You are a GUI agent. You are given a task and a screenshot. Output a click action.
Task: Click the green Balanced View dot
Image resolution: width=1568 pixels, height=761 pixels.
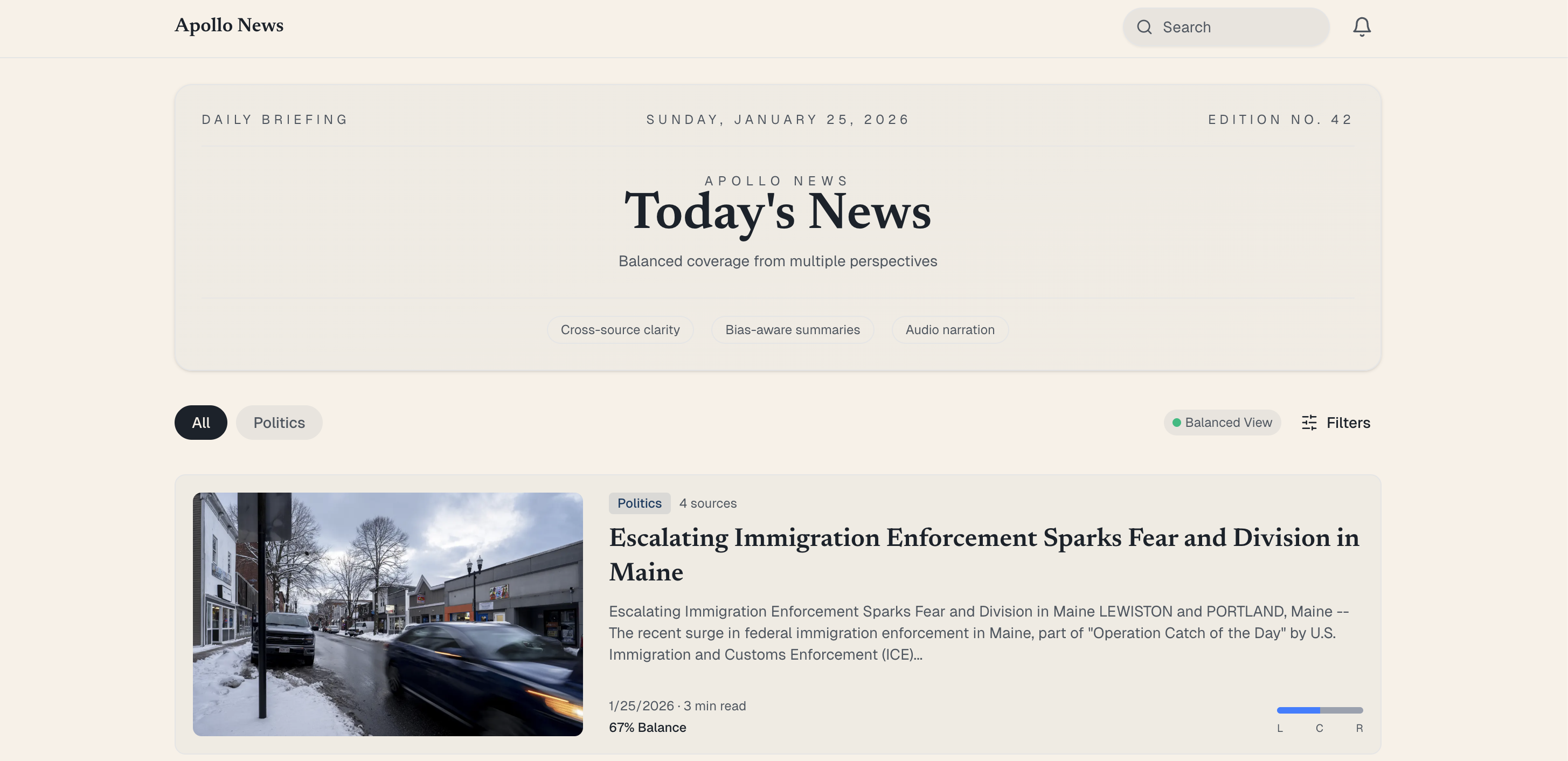(1177, 423)
